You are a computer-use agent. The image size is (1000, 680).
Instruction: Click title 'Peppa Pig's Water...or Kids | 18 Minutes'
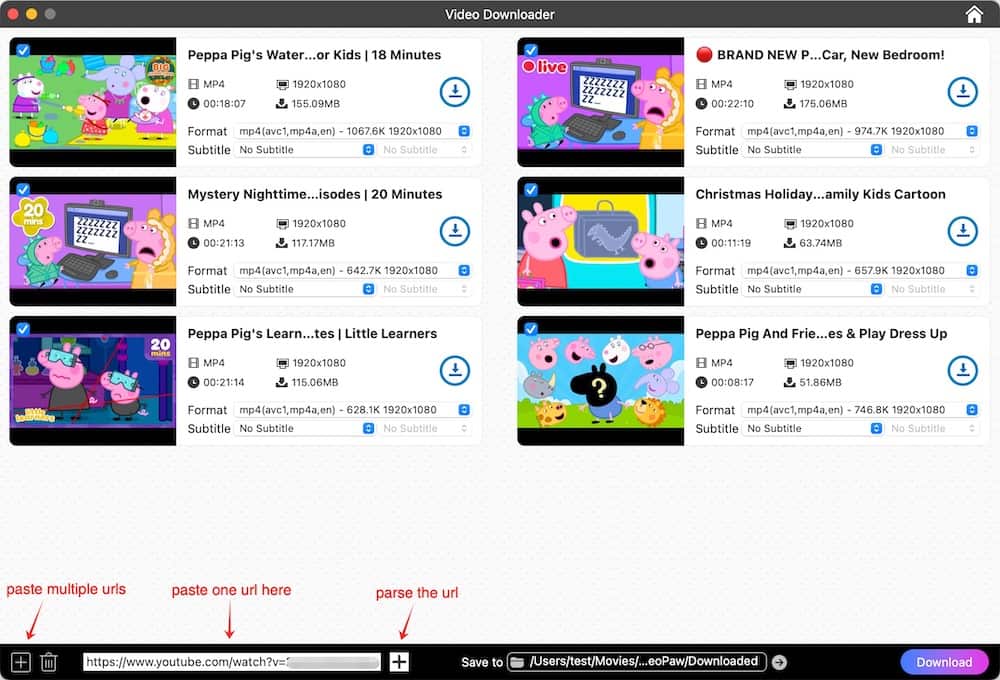point(314,55)
